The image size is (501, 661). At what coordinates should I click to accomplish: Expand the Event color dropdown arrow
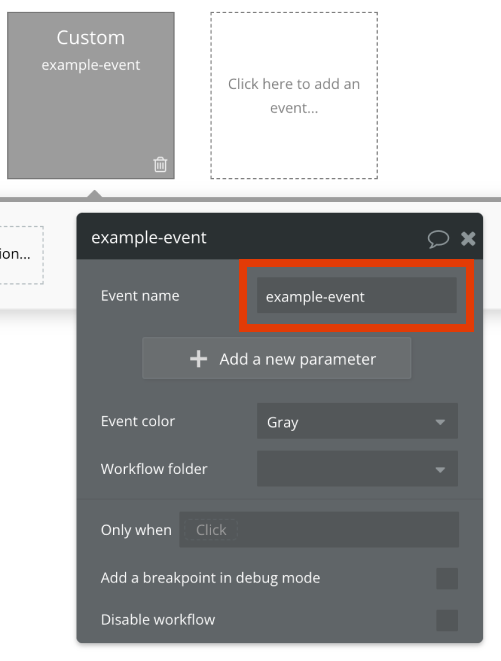click(440, 422)
